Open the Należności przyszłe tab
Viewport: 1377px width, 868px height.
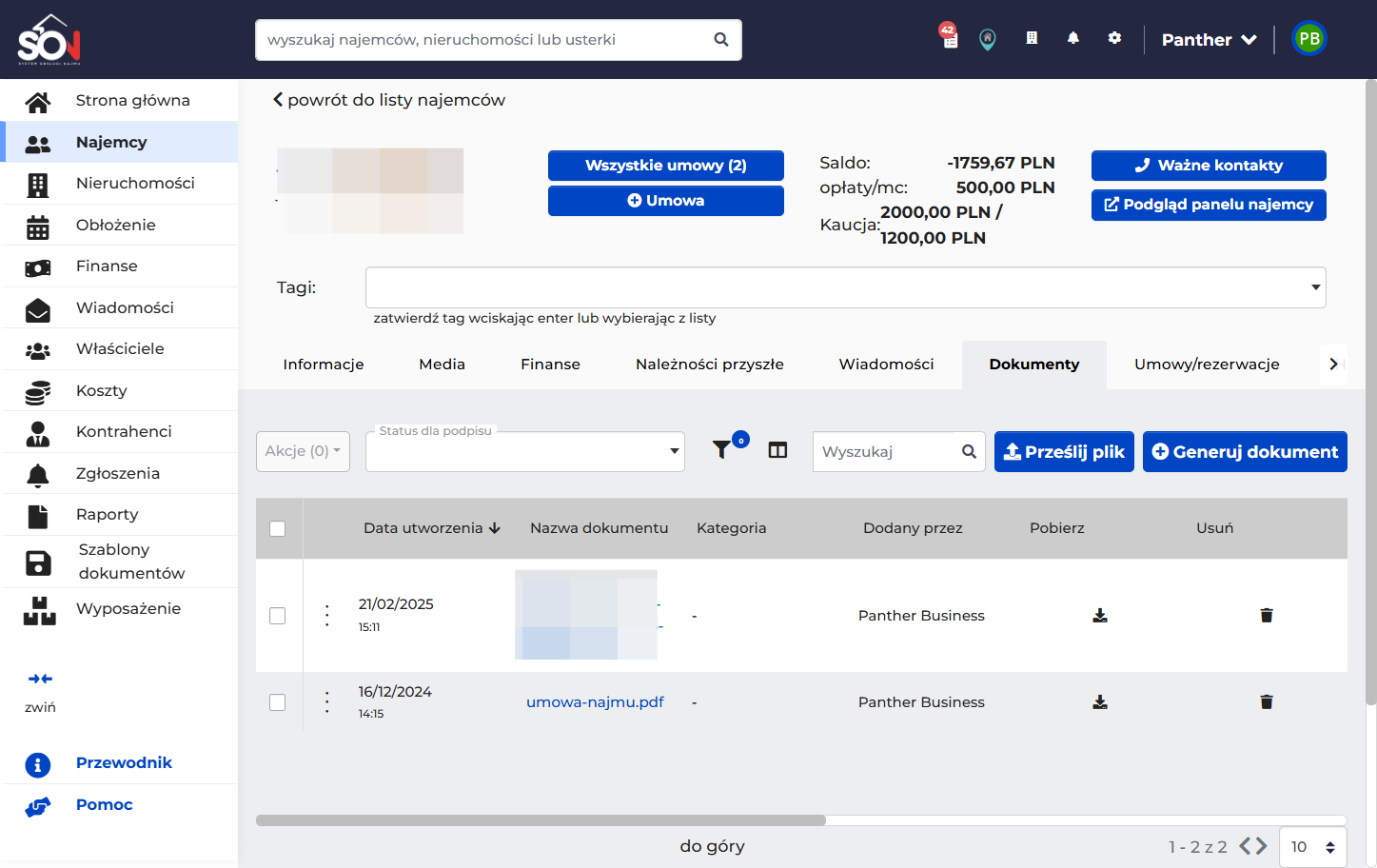(x=710, y=365)
